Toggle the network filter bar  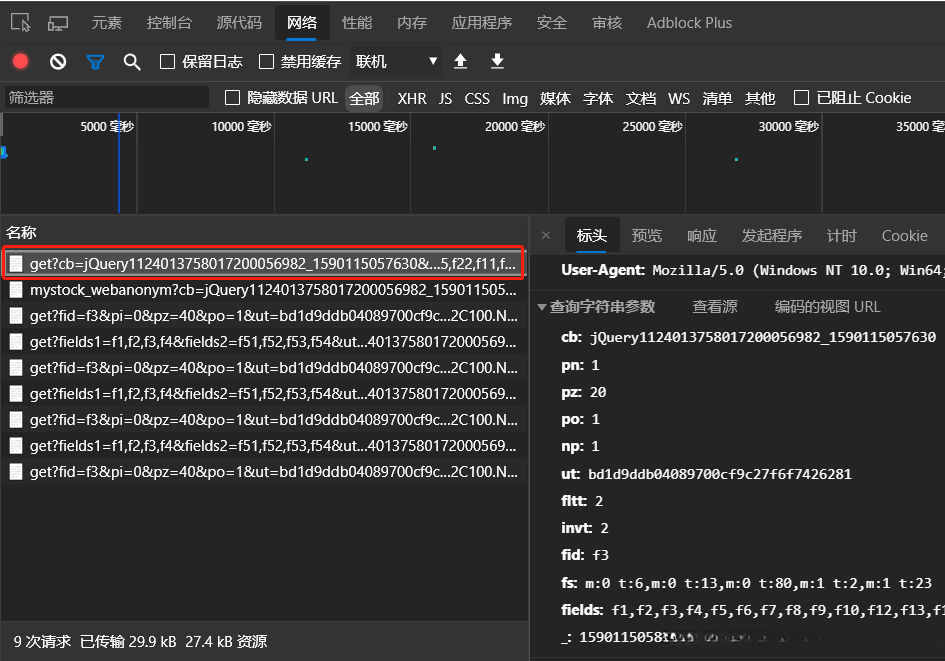tap(94, 60)
